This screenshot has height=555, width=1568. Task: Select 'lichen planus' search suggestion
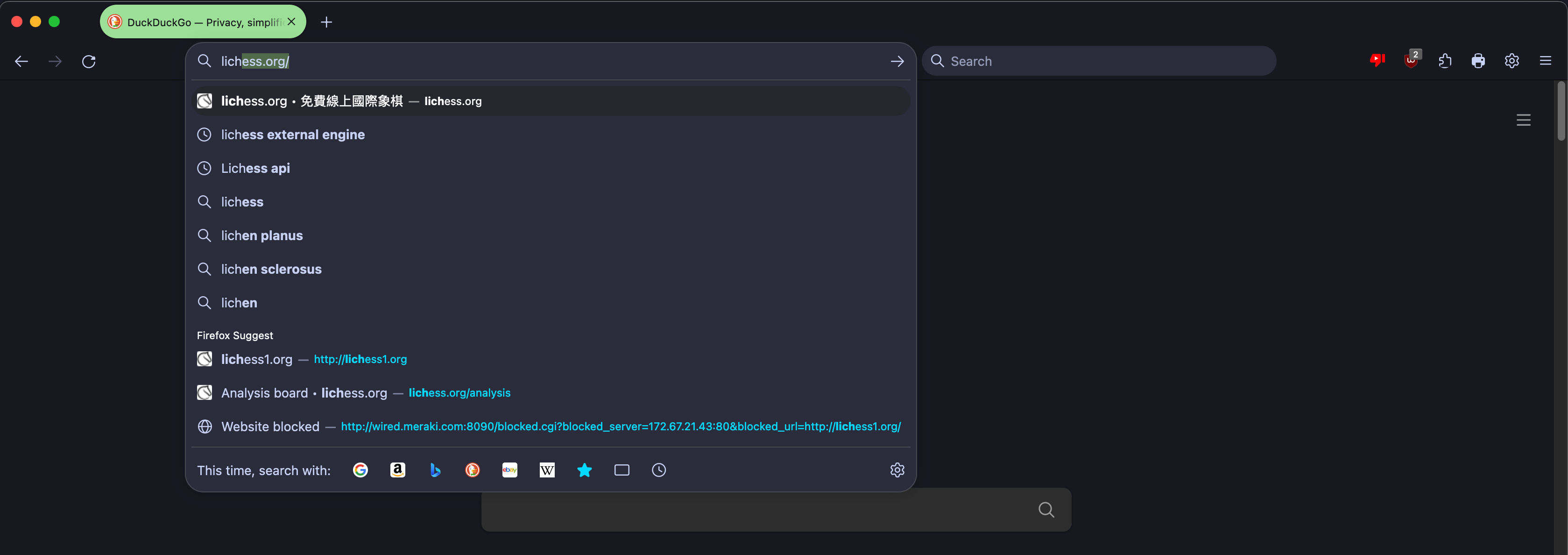tap(262, 236)
